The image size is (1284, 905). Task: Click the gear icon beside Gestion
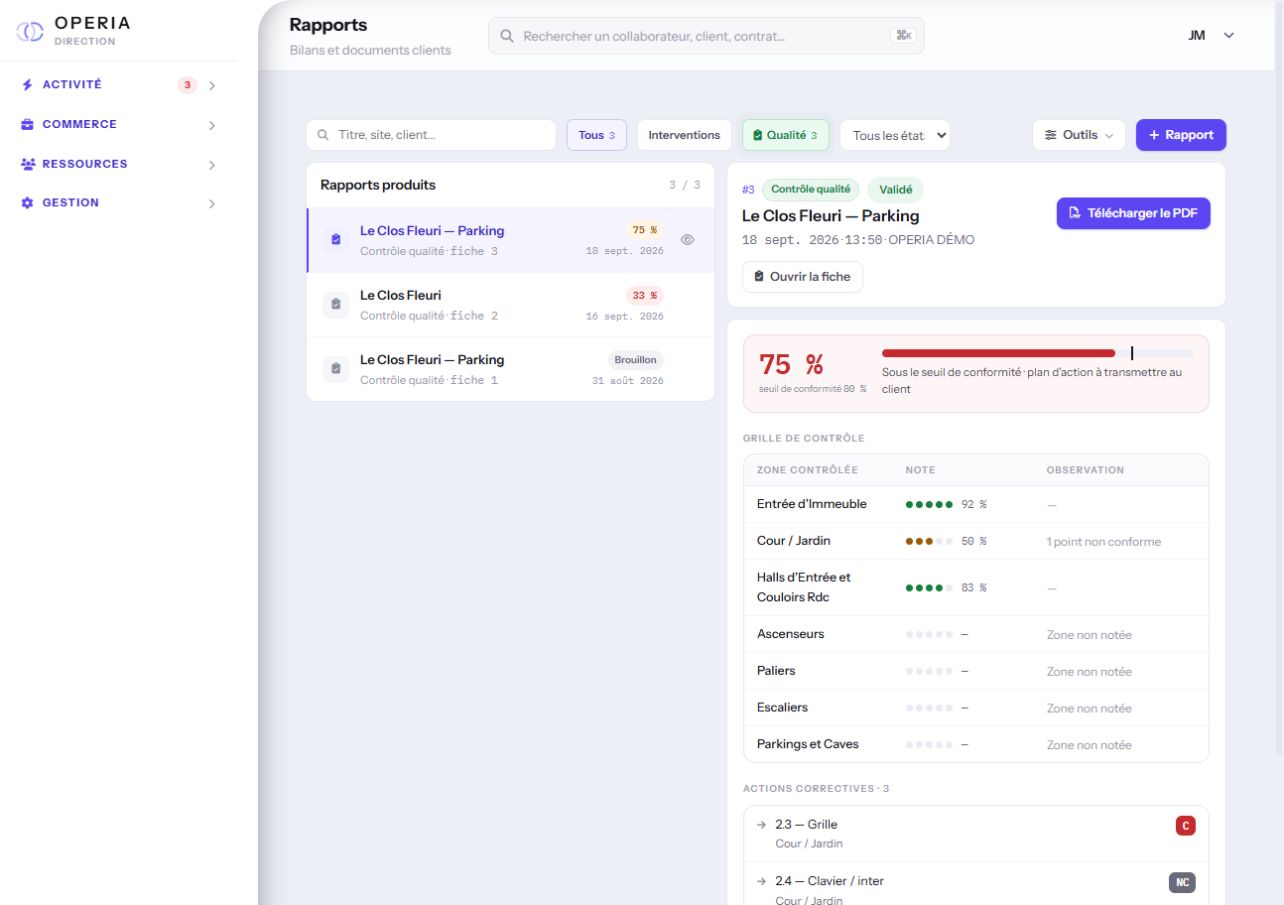click(27, 203)
